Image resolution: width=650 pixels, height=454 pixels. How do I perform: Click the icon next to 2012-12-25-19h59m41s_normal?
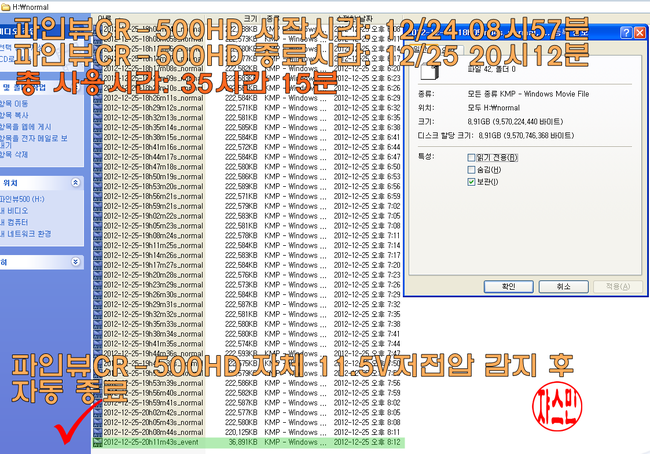click(x=97, y=403)
